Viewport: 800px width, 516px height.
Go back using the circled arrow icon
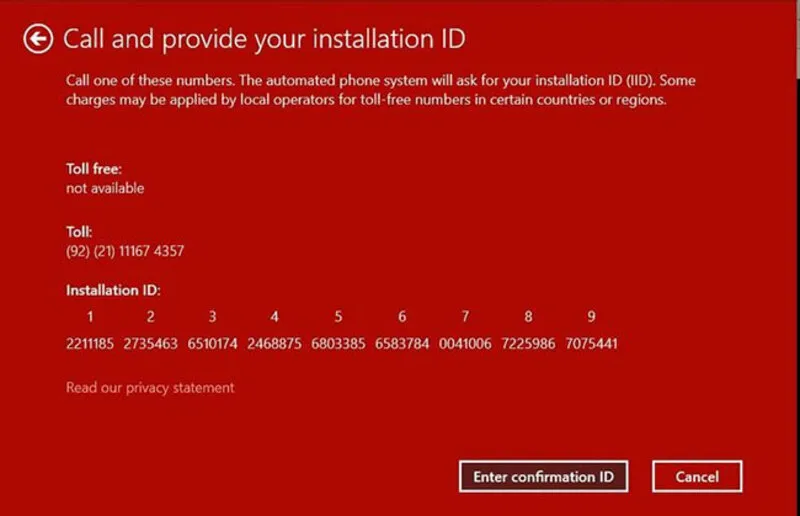[38, 38]
